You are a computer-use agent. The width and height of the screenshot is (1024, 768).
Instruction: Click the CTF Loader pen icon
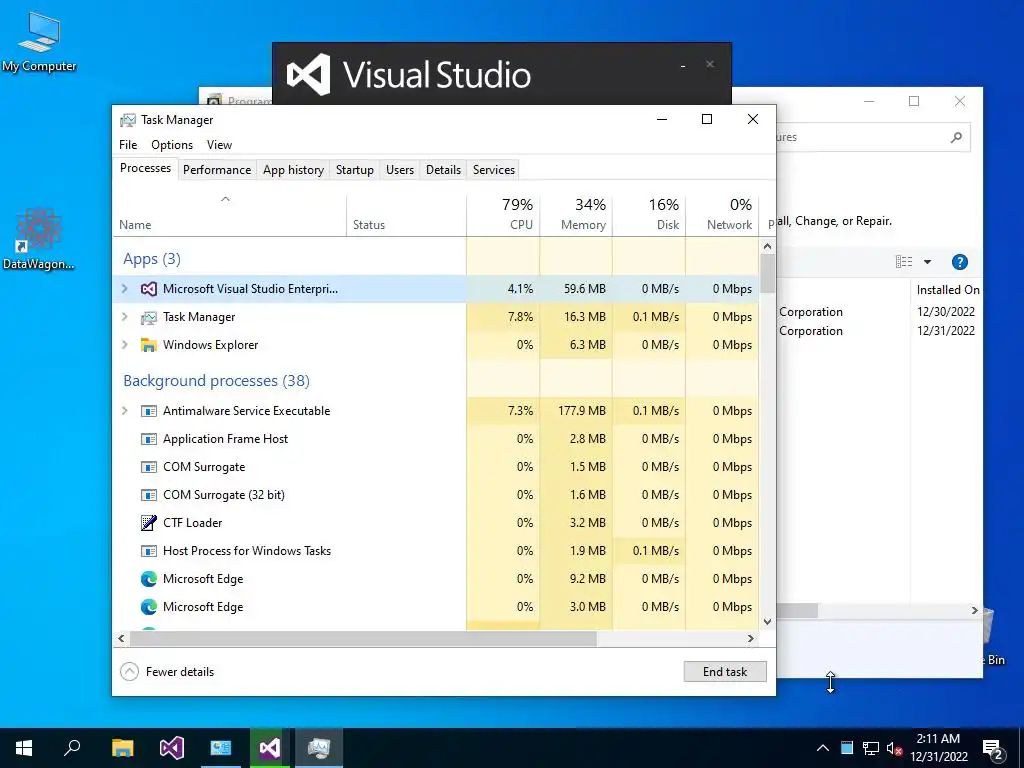coord(149,522)
